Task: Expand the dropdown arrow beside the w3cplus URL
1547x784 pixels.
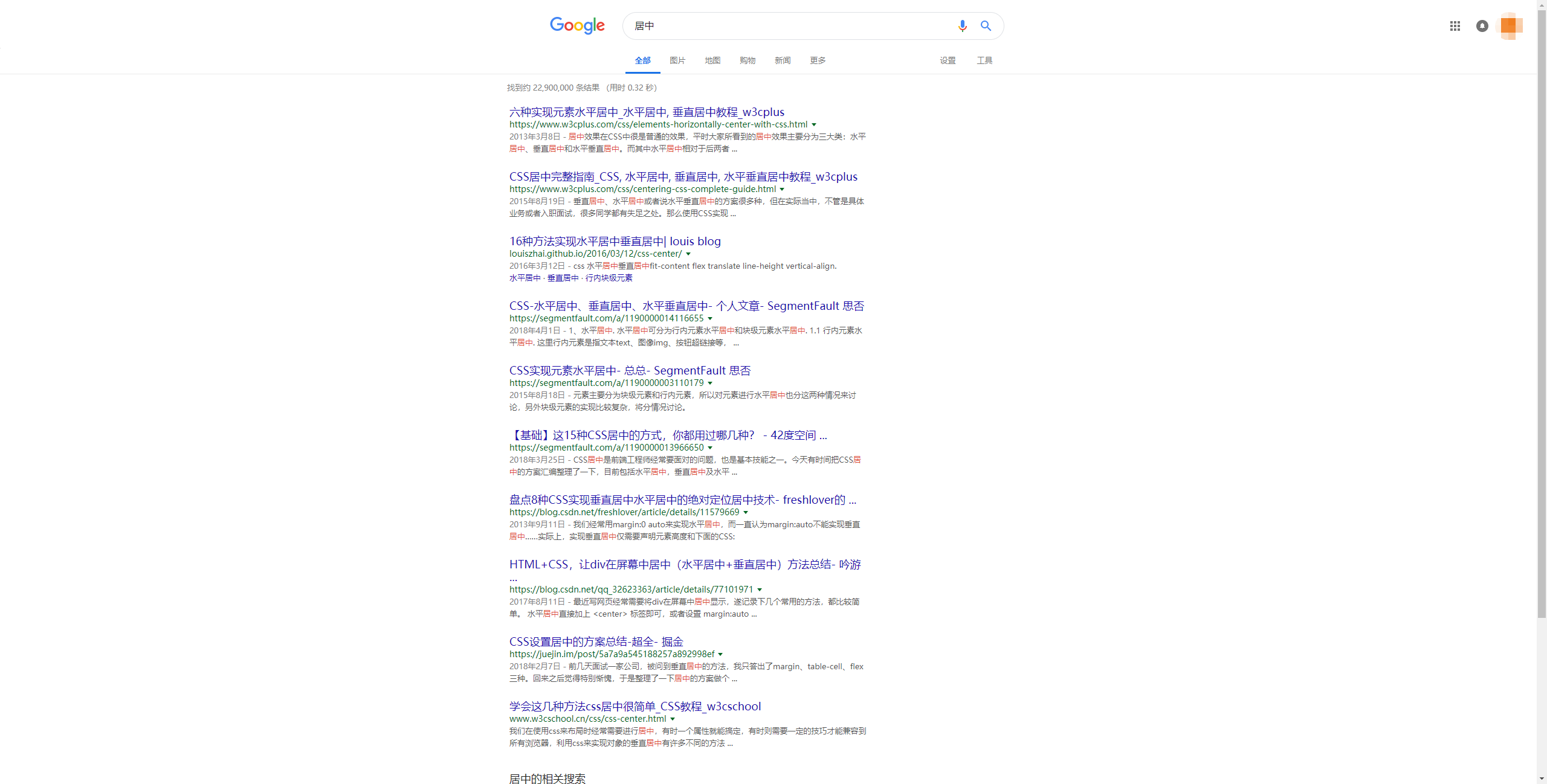Action: (813, 124)
